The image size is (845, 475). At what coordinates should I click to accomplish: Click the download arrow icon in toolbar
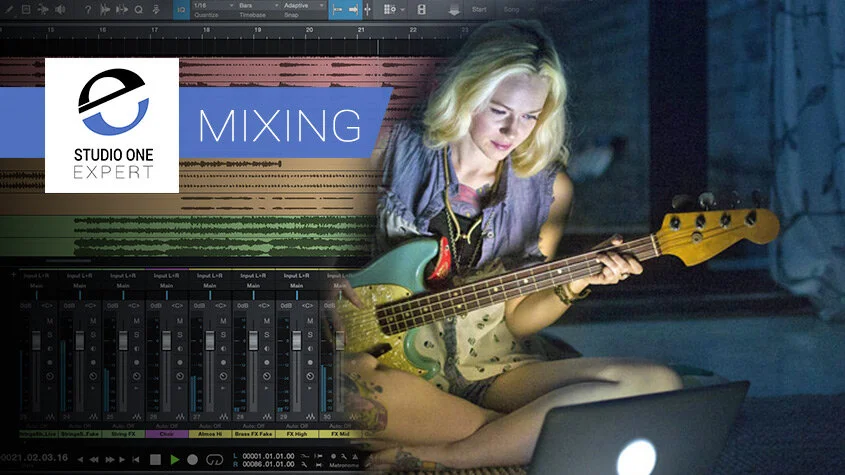454,10
